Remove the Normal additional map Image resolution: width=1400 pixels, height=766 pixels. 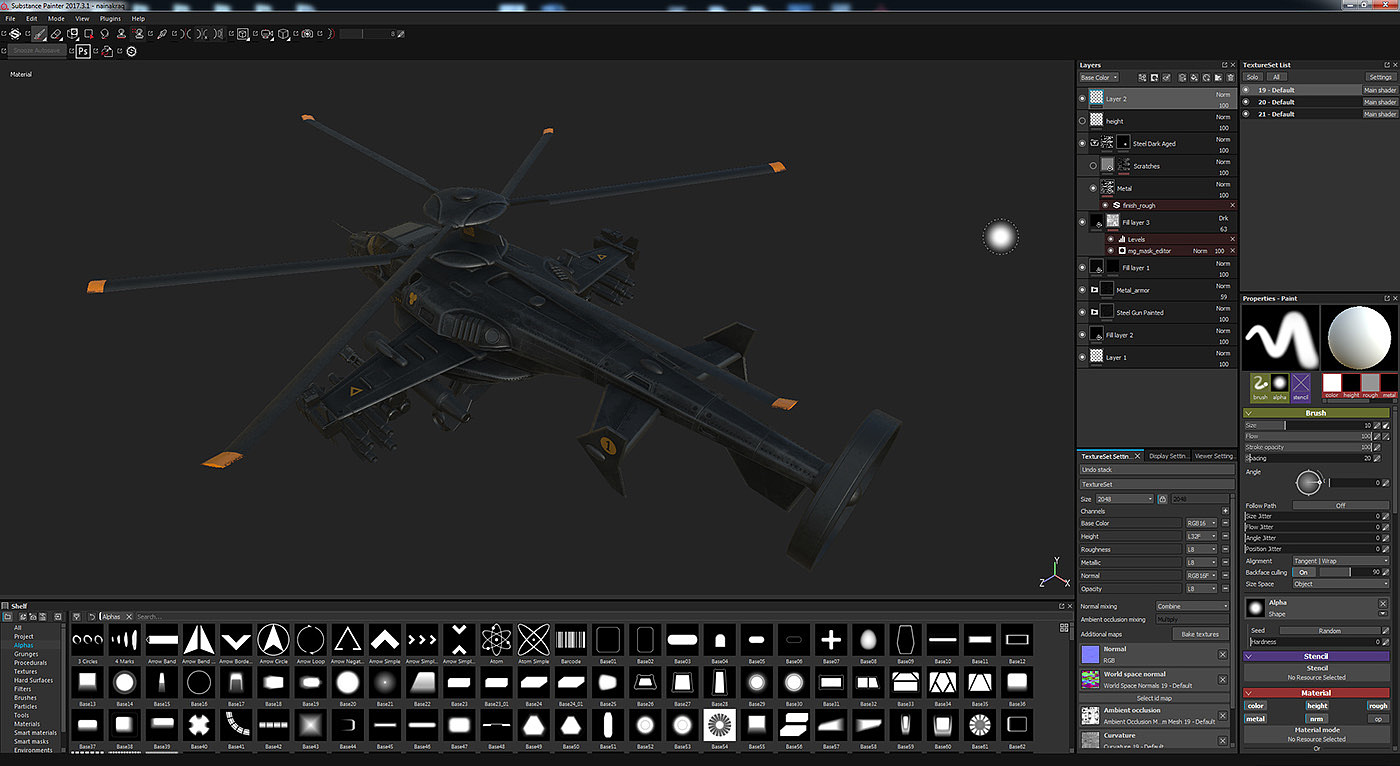(x=1222, y=654)
